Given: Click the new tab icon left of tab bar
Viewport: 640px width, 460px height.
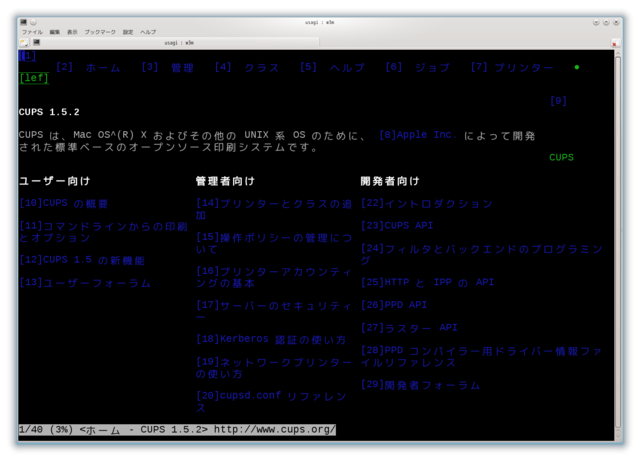Looking at the screenshot, I should 24,42.
